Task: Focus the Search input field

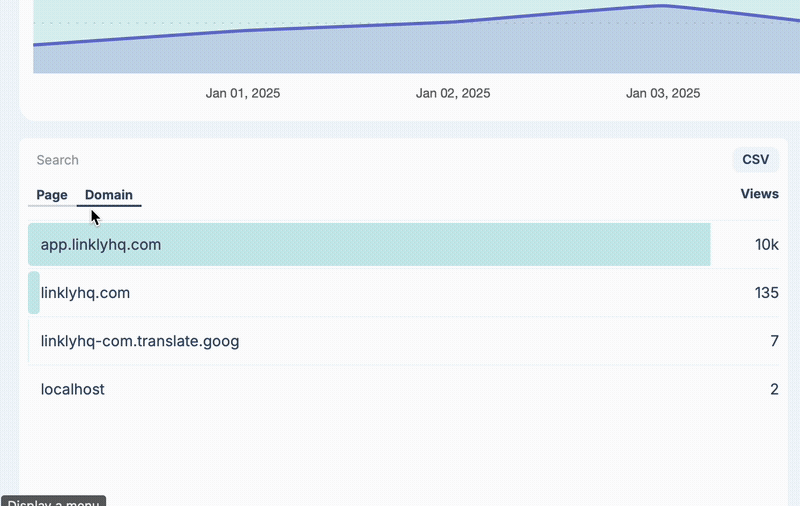Action: 58,160
